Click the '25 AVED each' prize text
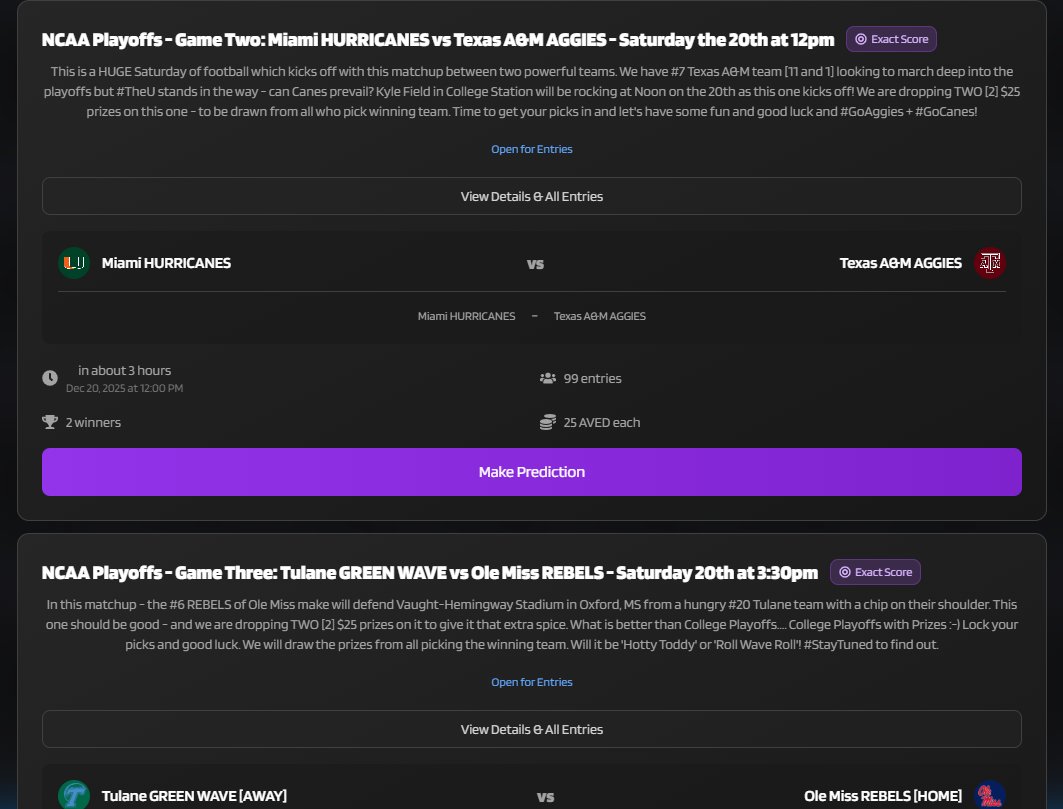Image resolution: width=1063 pixels, height=809 pixels. pos(602,422)
